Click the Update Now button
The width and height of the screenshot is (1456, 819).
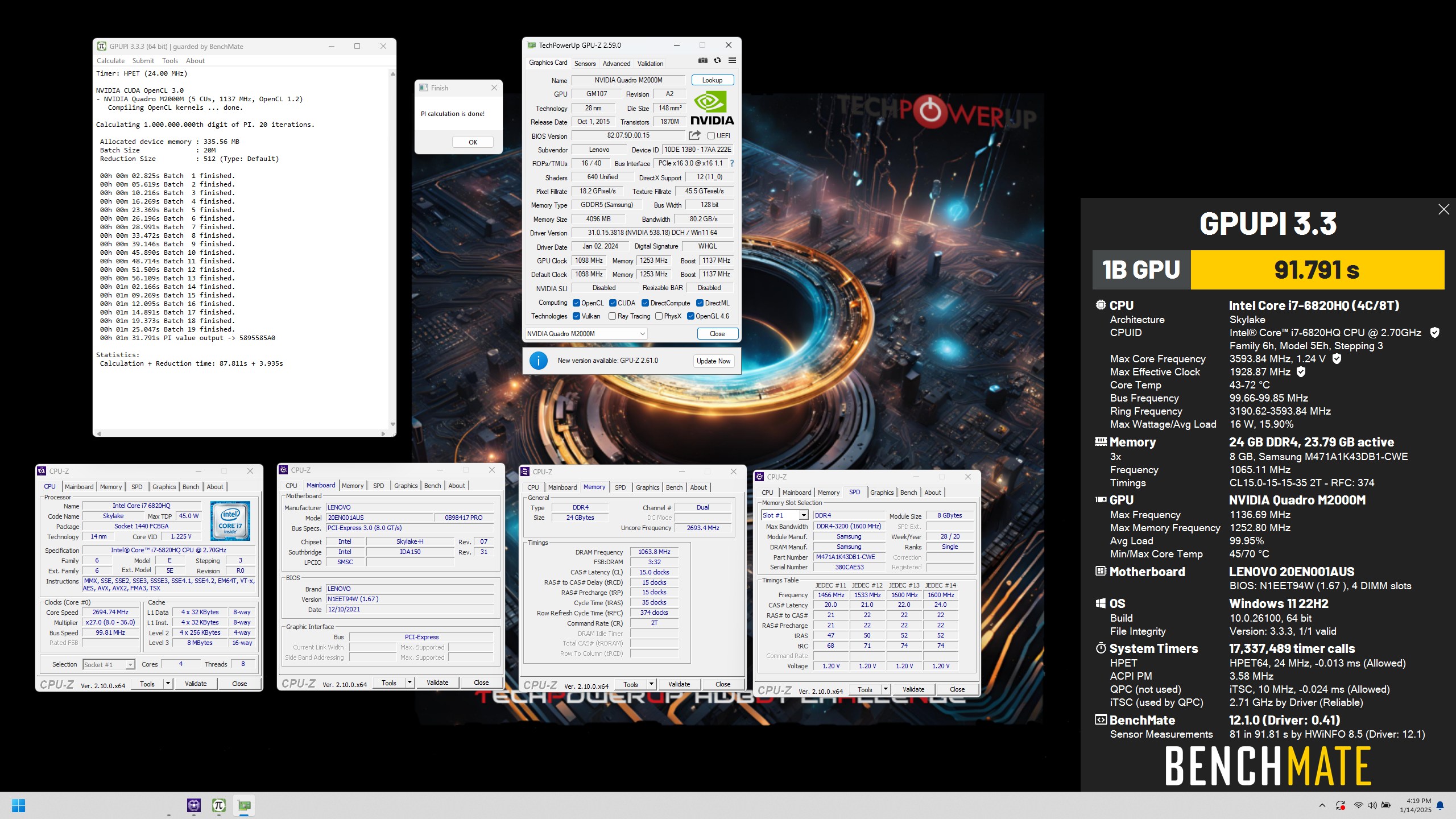(713, 361)
